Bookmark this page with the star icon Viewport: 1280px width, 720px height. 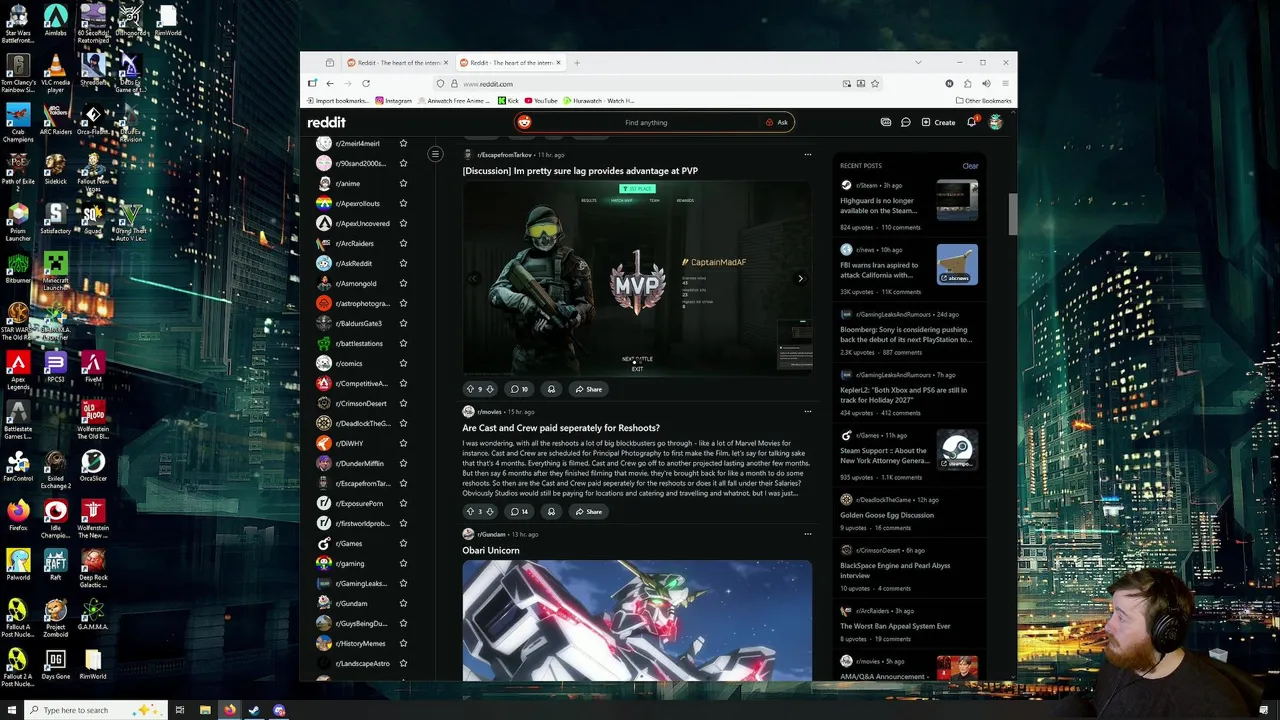click(x=875, y=84)
